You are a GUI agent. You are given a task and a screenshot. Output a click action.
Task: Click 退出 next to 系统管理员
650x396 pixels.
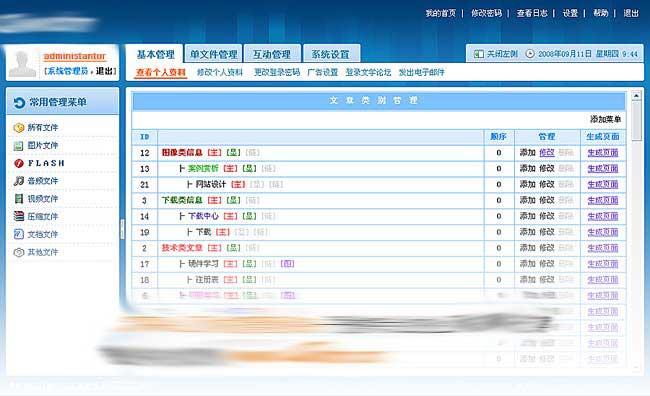104,71
